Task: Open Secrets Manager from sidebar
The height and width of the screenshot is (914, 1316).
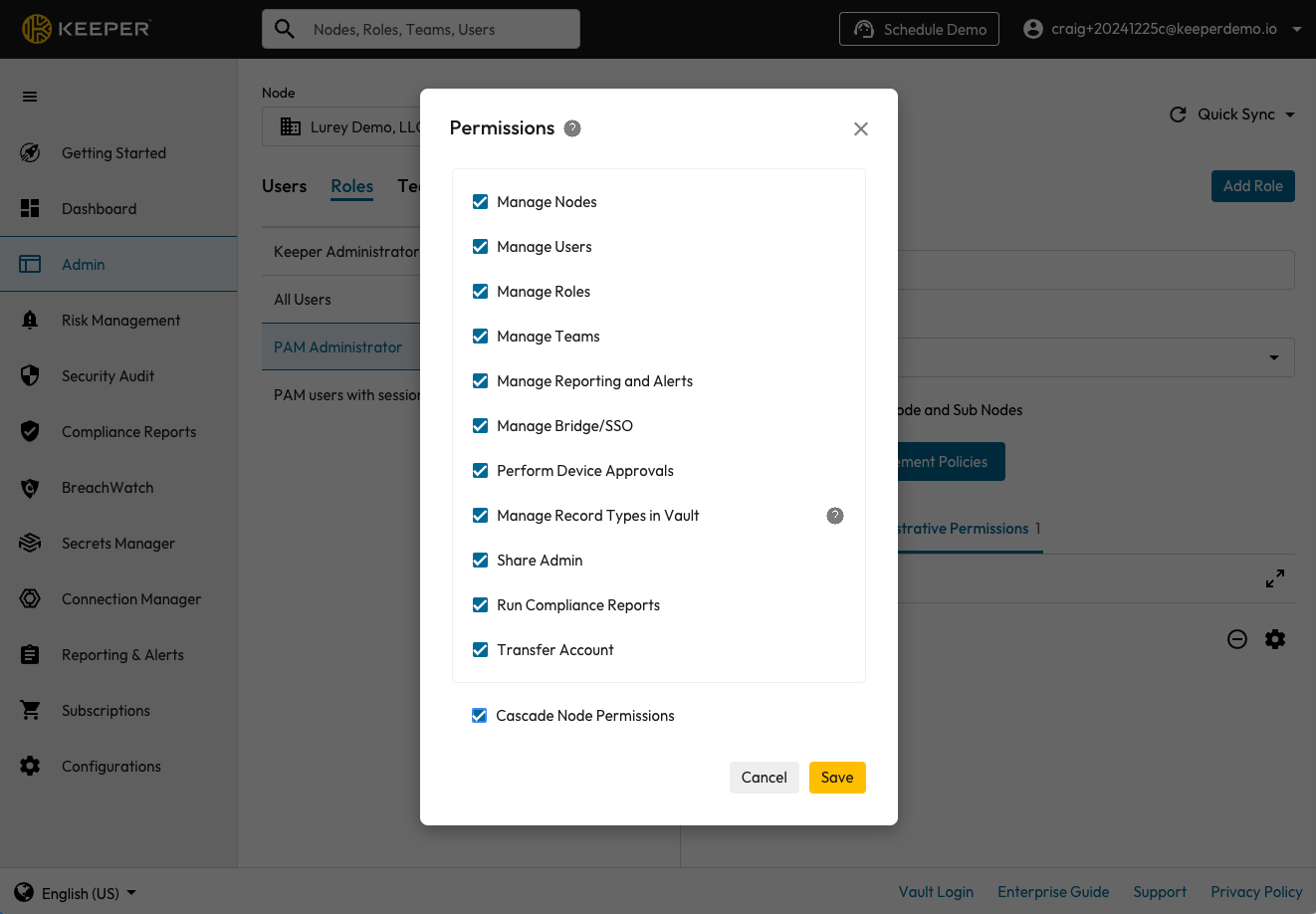Action: tap(117, 544)
